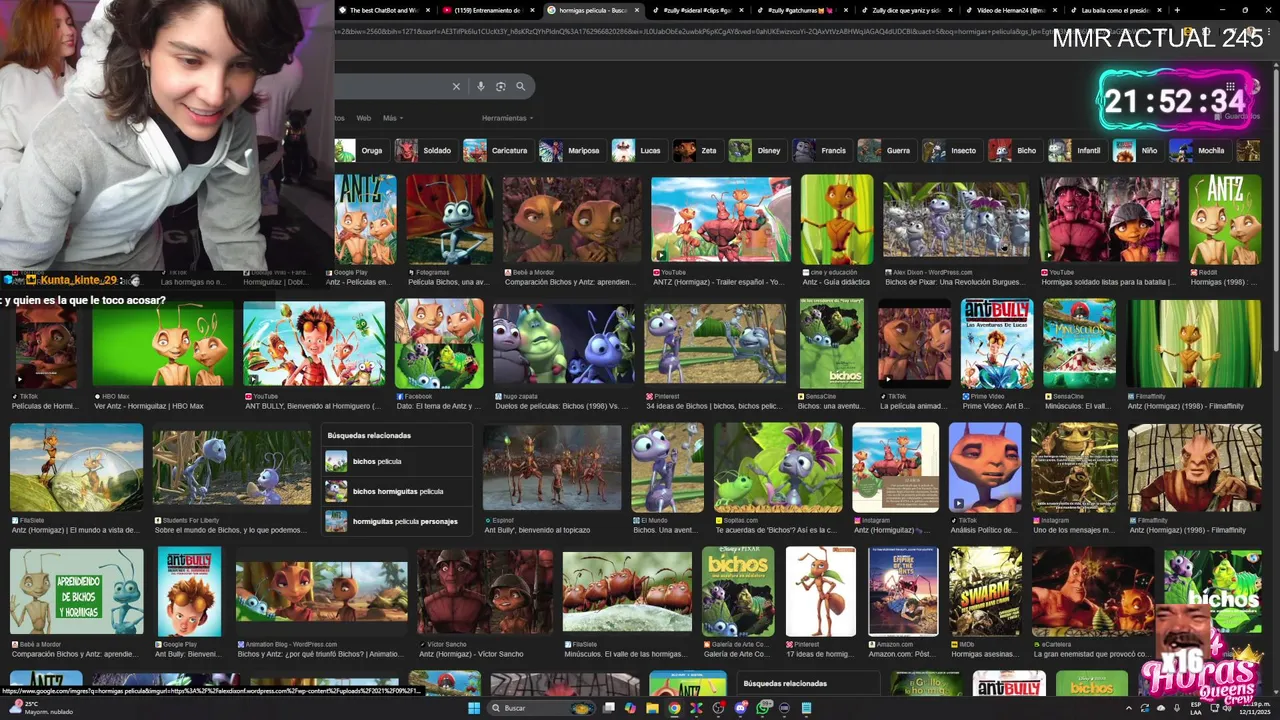This screenshot has height=720, width=1280.
Task: Open 'Sobre el mundo de Bichos' thumbnail
Action: (x=232, y=467)
